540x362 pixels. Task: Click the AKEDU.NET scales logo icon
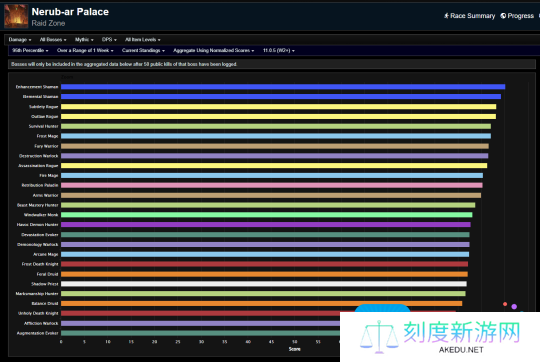[x=379, y=337]
